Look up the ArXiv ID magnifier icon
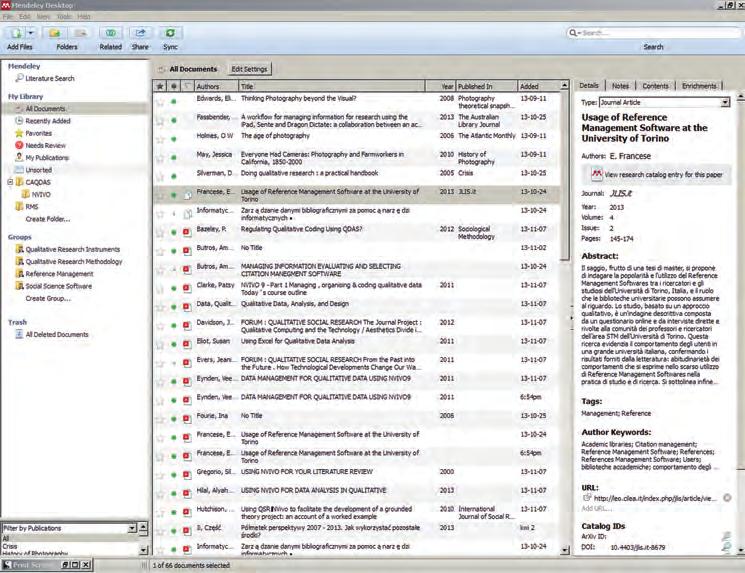The image size is (745, 573). pos(726,536)
